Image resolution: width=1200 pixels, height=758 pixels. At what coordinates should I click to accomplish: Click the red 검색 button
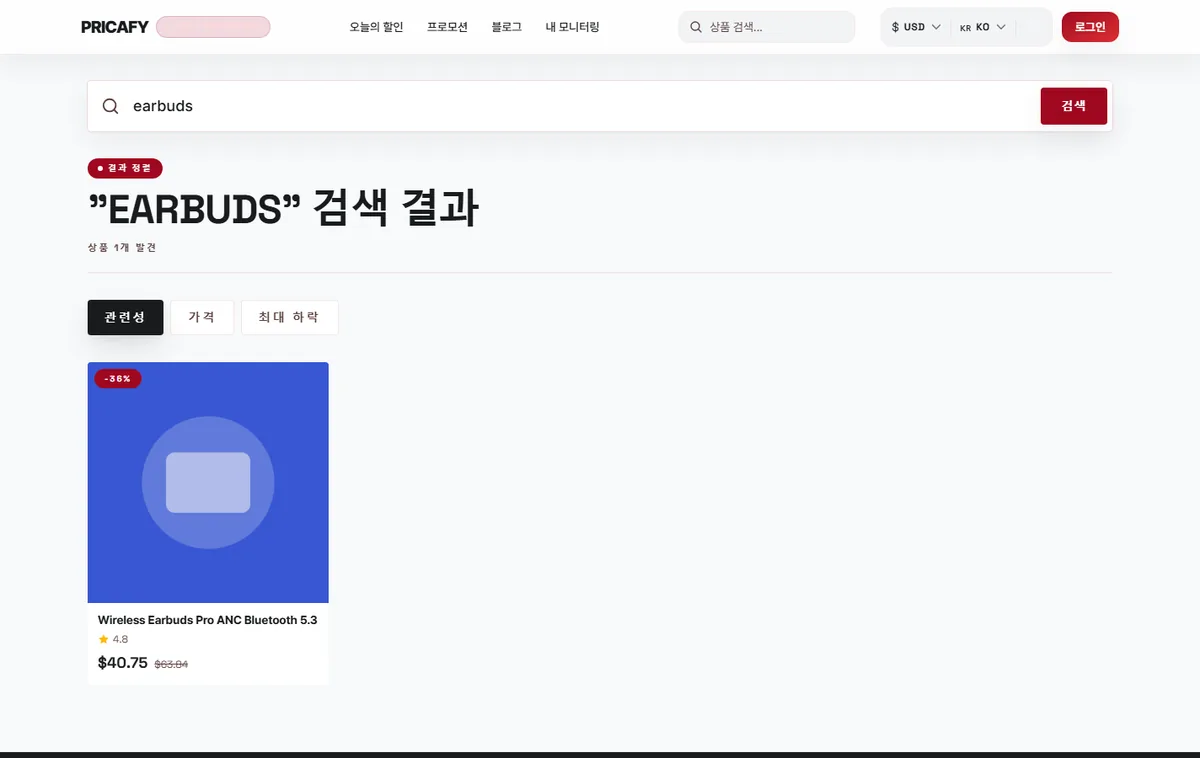pos(1074,106)
